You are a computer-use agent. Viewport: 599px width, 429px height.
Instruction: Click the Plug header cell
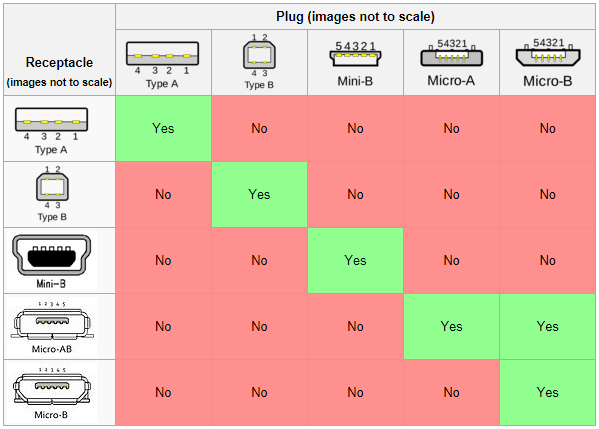355,17
